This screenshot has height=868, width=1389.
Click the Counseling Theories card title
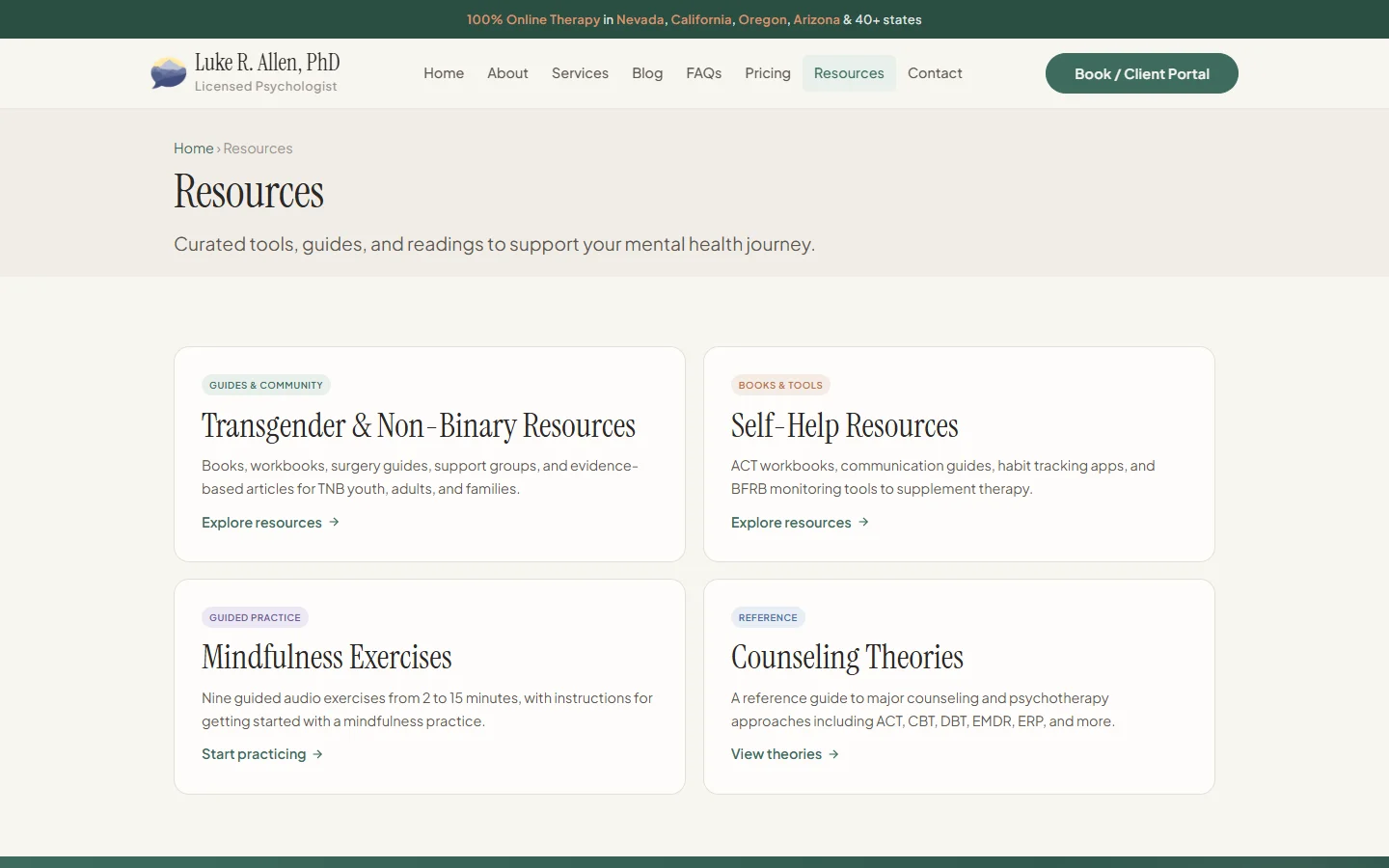pyautogui.click(x=847, y=658)
